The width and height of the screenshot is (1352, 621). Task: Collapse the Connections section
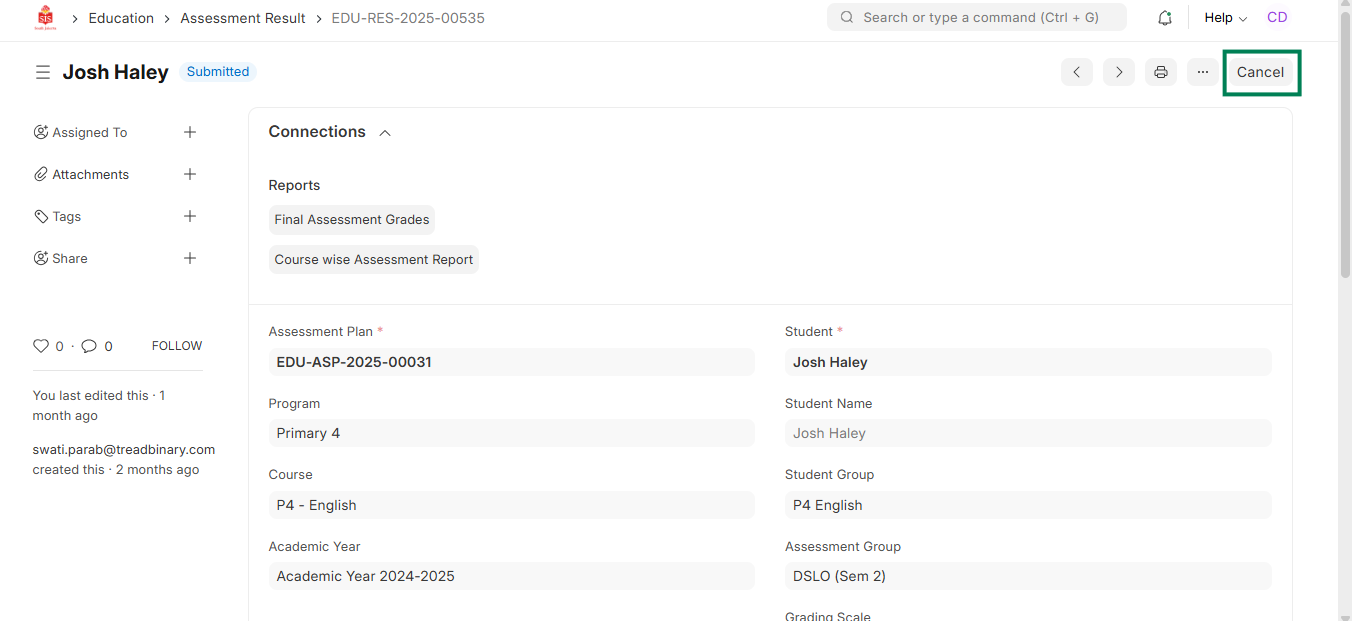pos(385,133)
